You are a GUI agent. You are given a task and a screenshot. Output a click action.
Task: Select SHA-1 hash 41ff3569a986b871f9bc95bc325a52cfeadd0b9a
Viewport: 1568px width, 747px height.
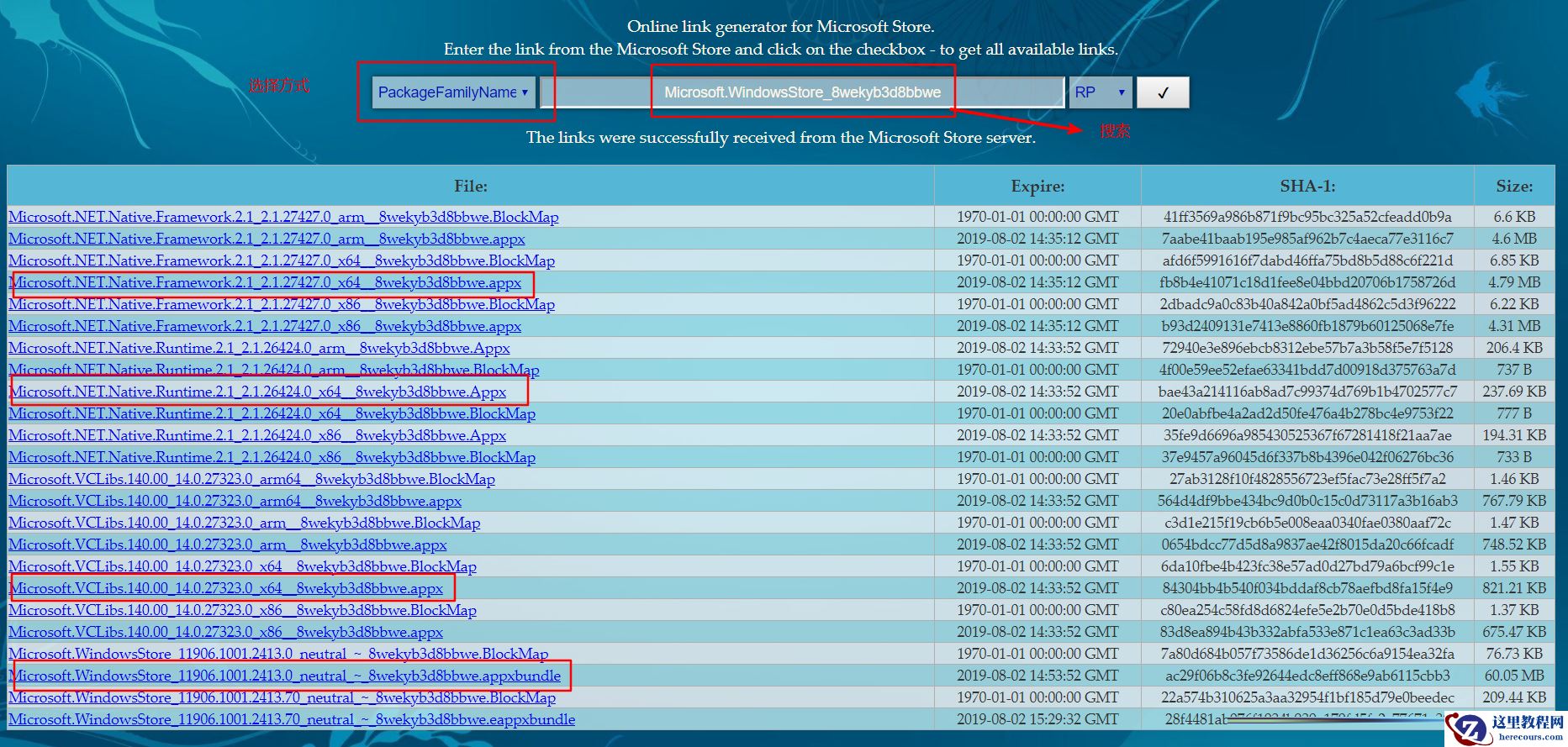1307,217
